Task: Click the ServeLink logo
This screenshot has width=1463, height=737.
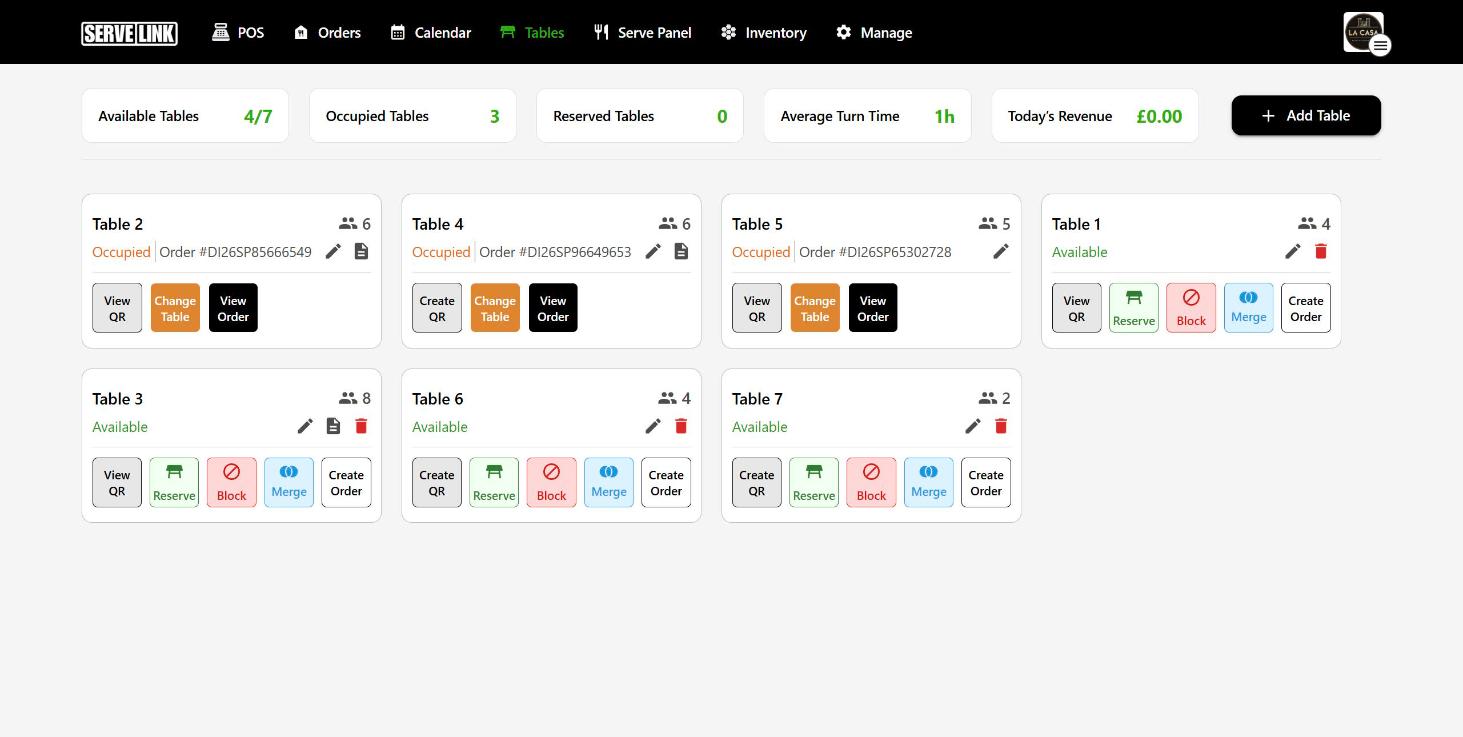Action: 129,33
